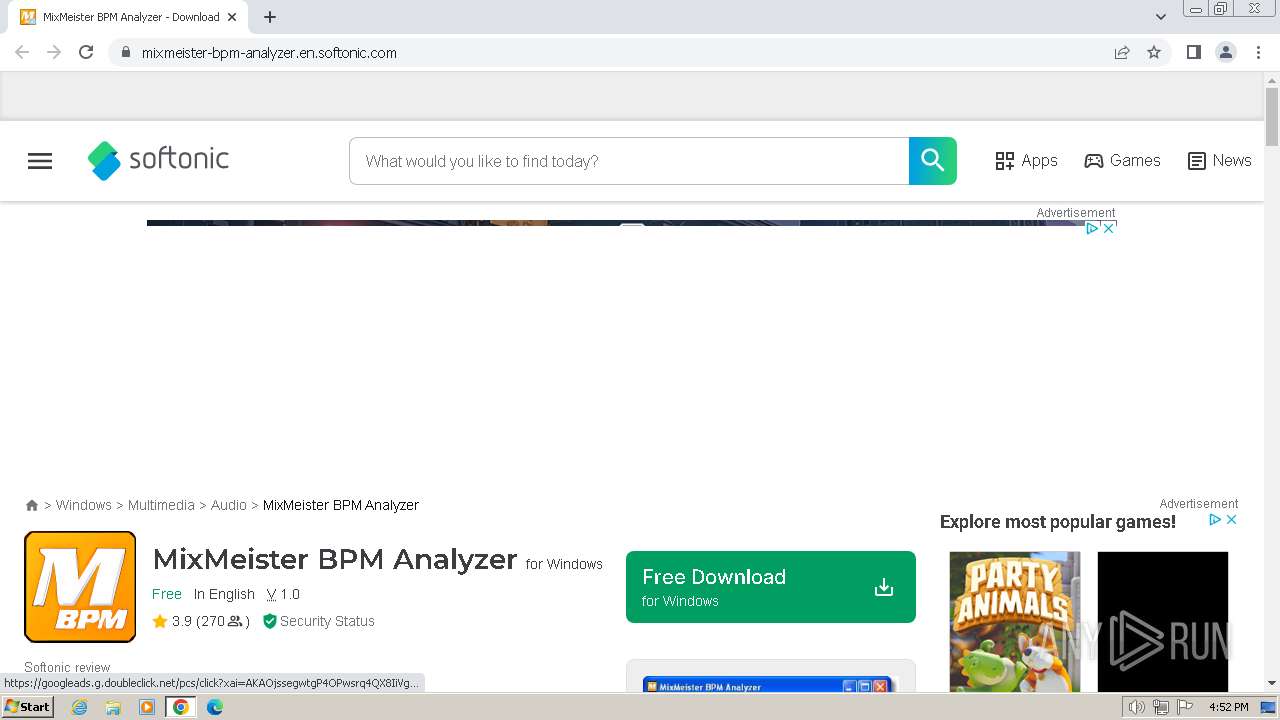
Task: Go to the Audio breadcrumb link
Action: click(x=229, y=505)
